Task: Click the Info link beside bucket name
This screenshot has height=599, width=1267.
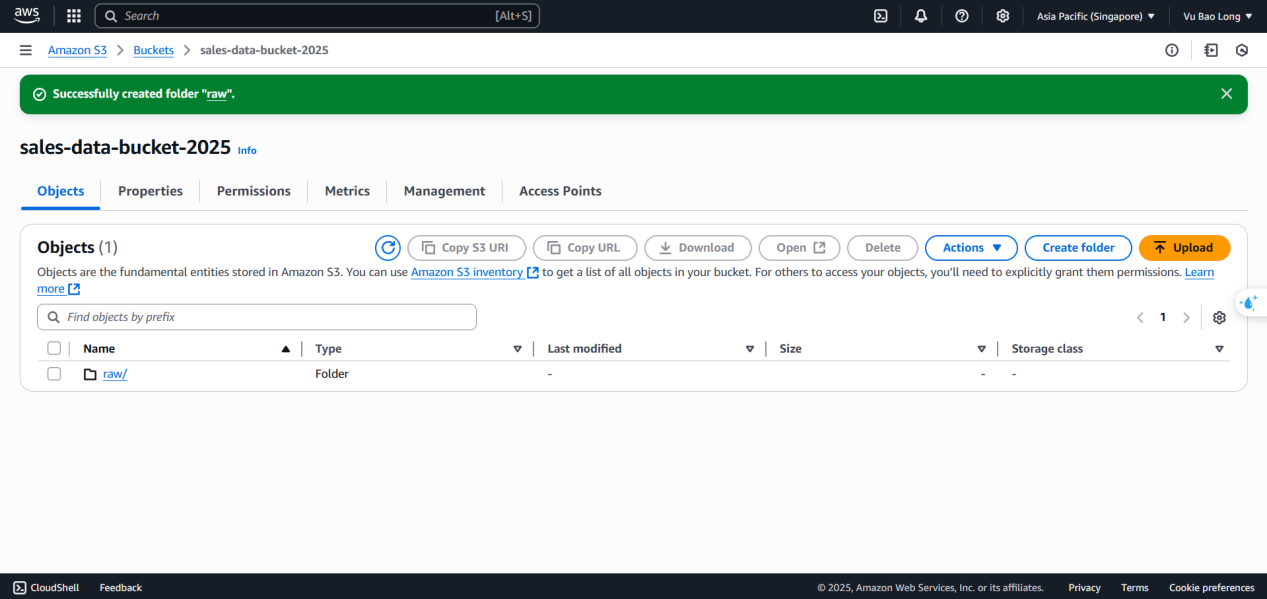Action: [x=247, y=151]
